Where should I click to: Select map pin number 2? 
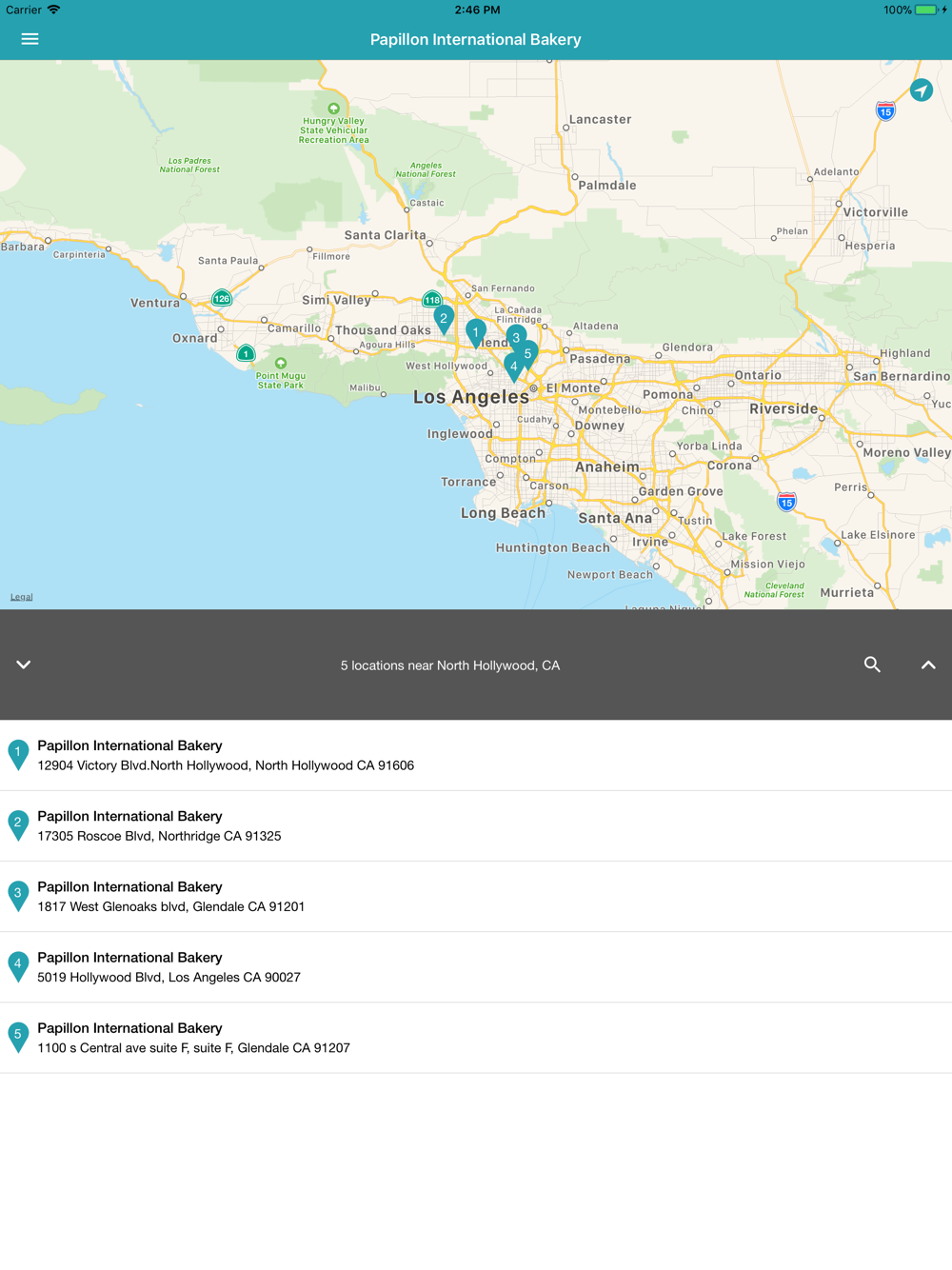(443, 320)
